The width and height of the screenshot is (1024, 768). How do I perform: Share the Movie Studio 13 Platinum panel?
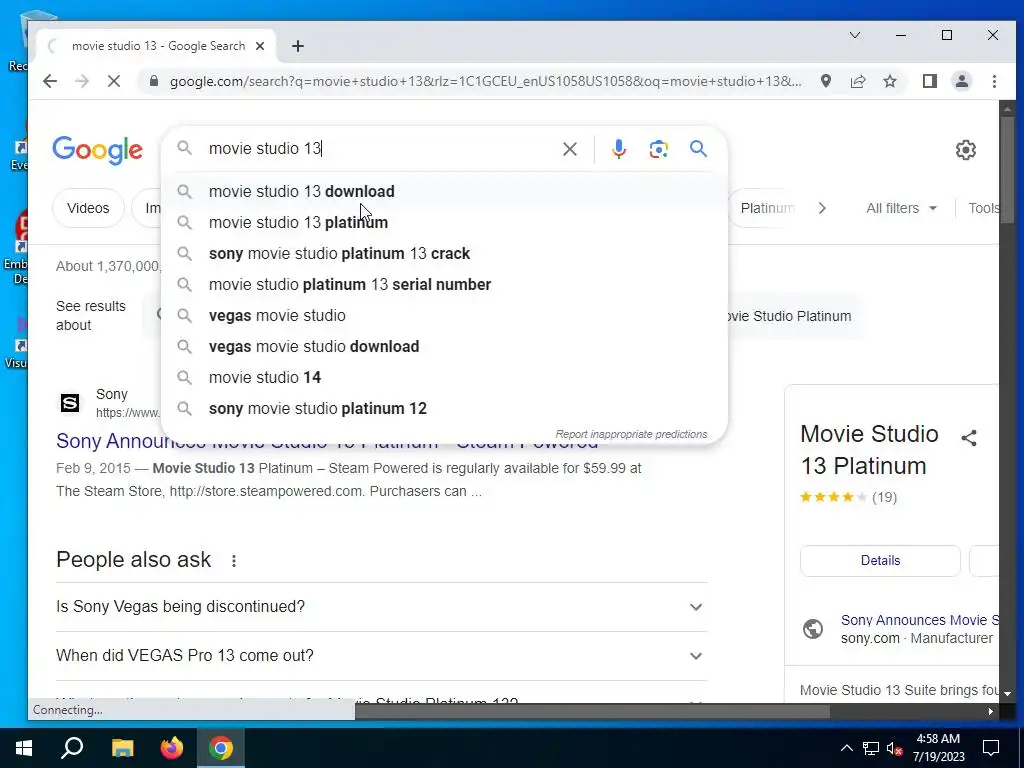pos(969,438)
